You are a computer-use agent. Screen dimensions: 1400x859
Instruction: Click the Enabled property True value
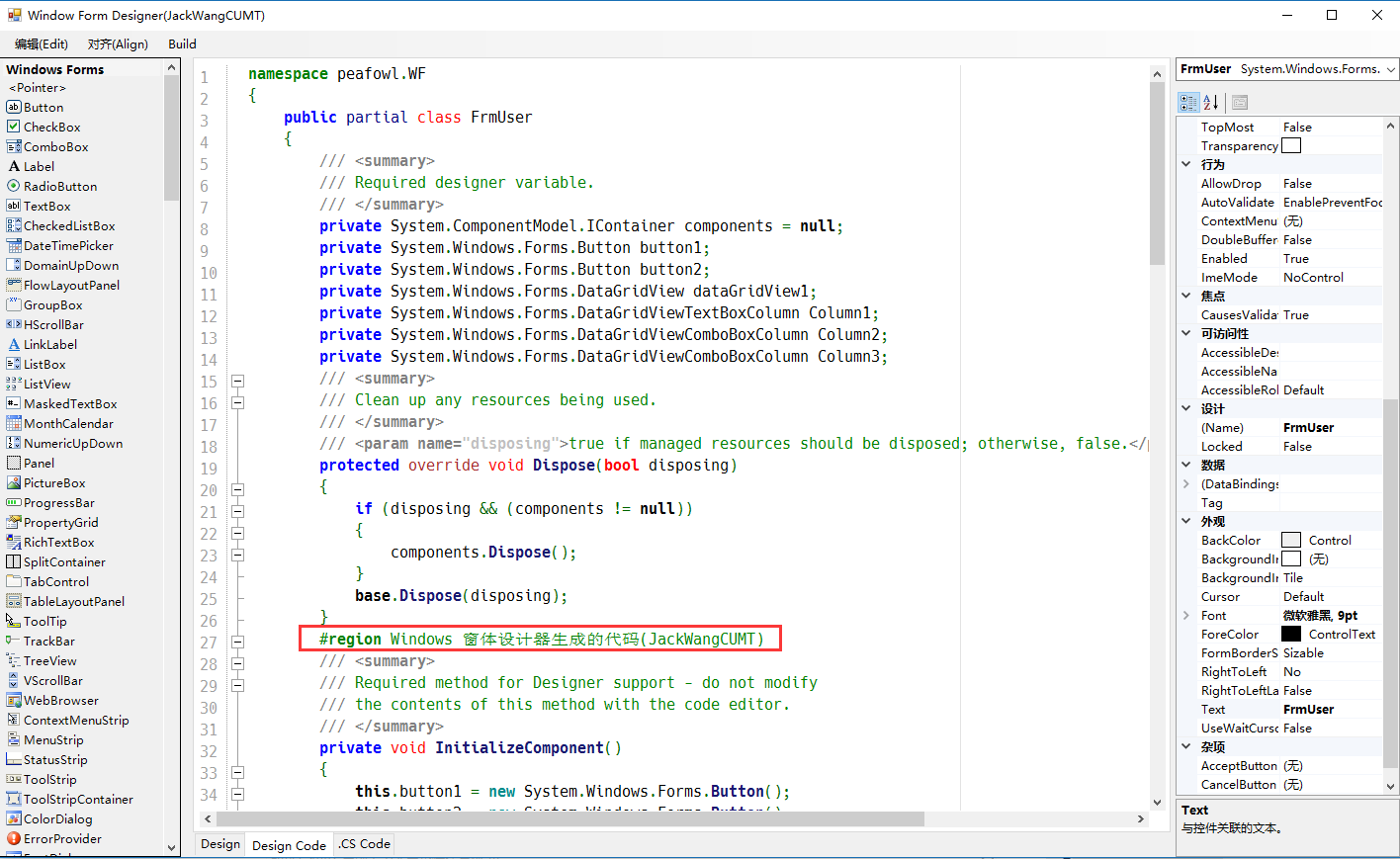[x=1332, y=258]
